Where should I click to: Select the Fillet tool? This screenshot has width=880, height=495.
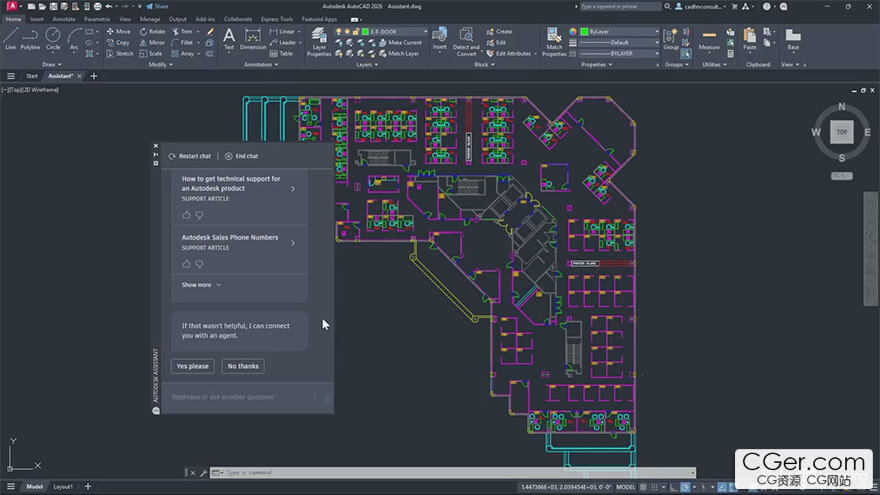coord(182,43)
